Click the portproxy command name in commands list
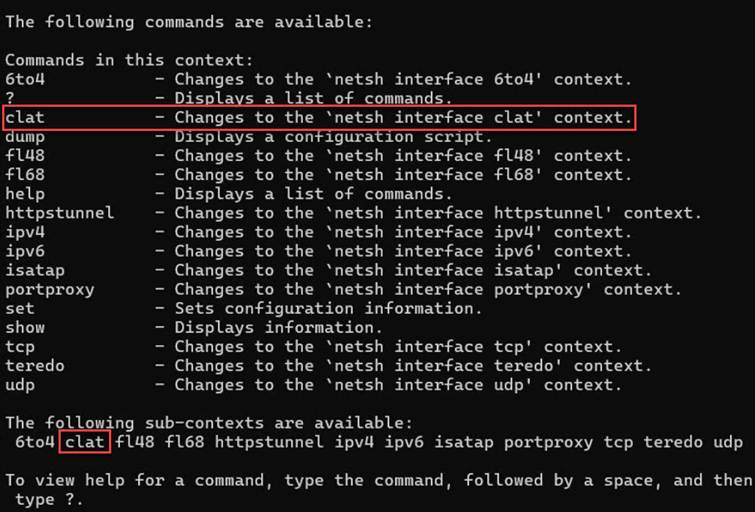755x512 pixels. [x=50, y=289]
